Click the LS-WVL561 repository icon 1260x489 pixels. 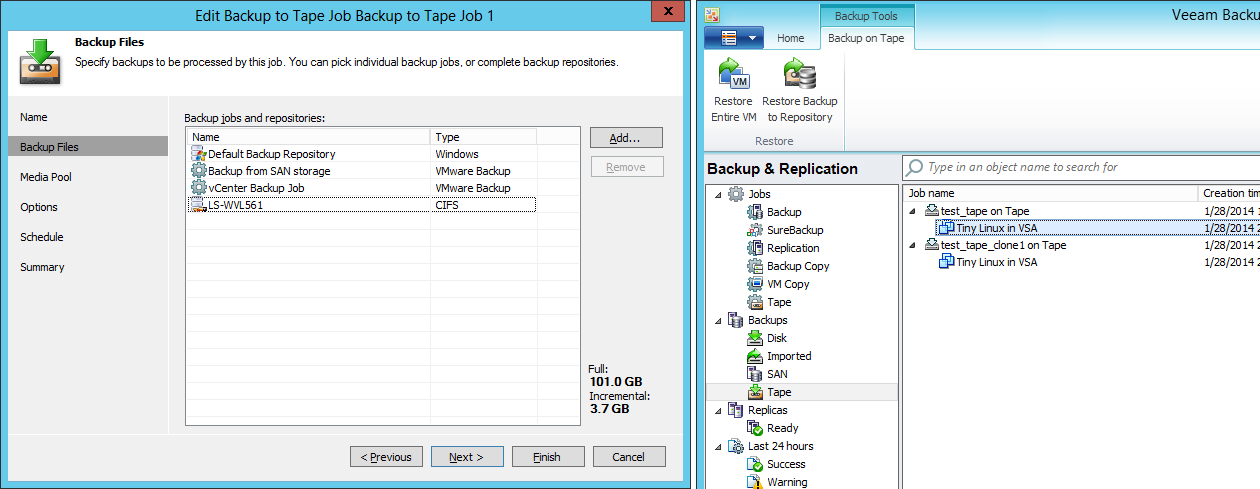[199, 205]
